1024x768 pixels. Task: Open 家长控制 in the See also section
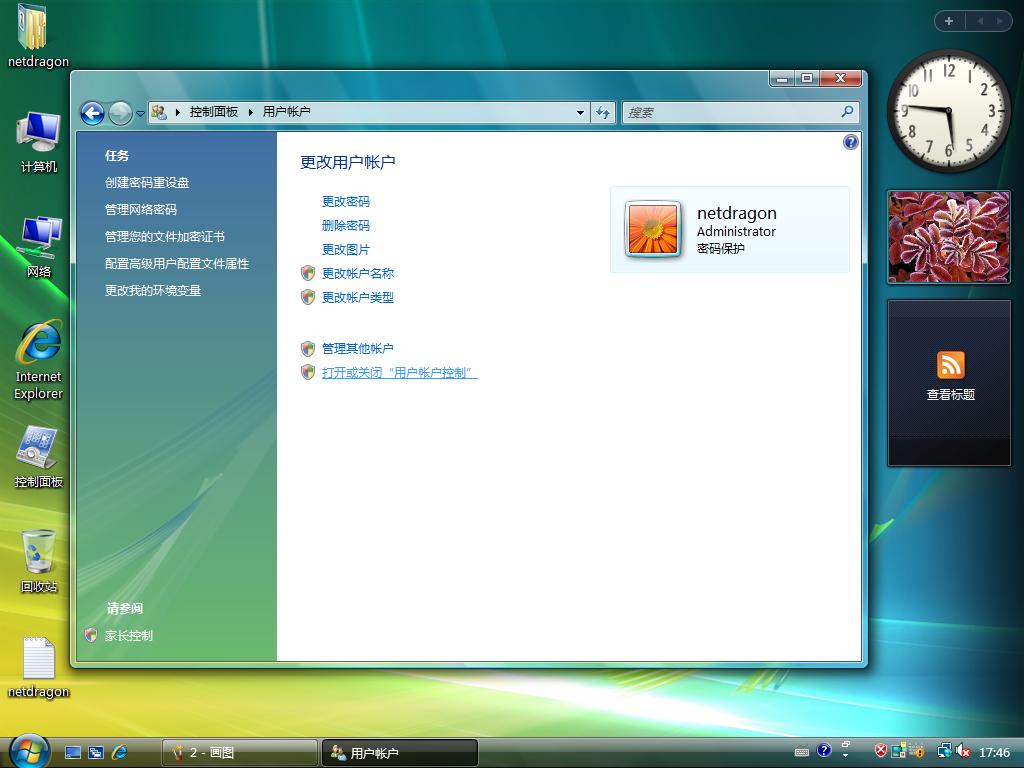point(129,635)
